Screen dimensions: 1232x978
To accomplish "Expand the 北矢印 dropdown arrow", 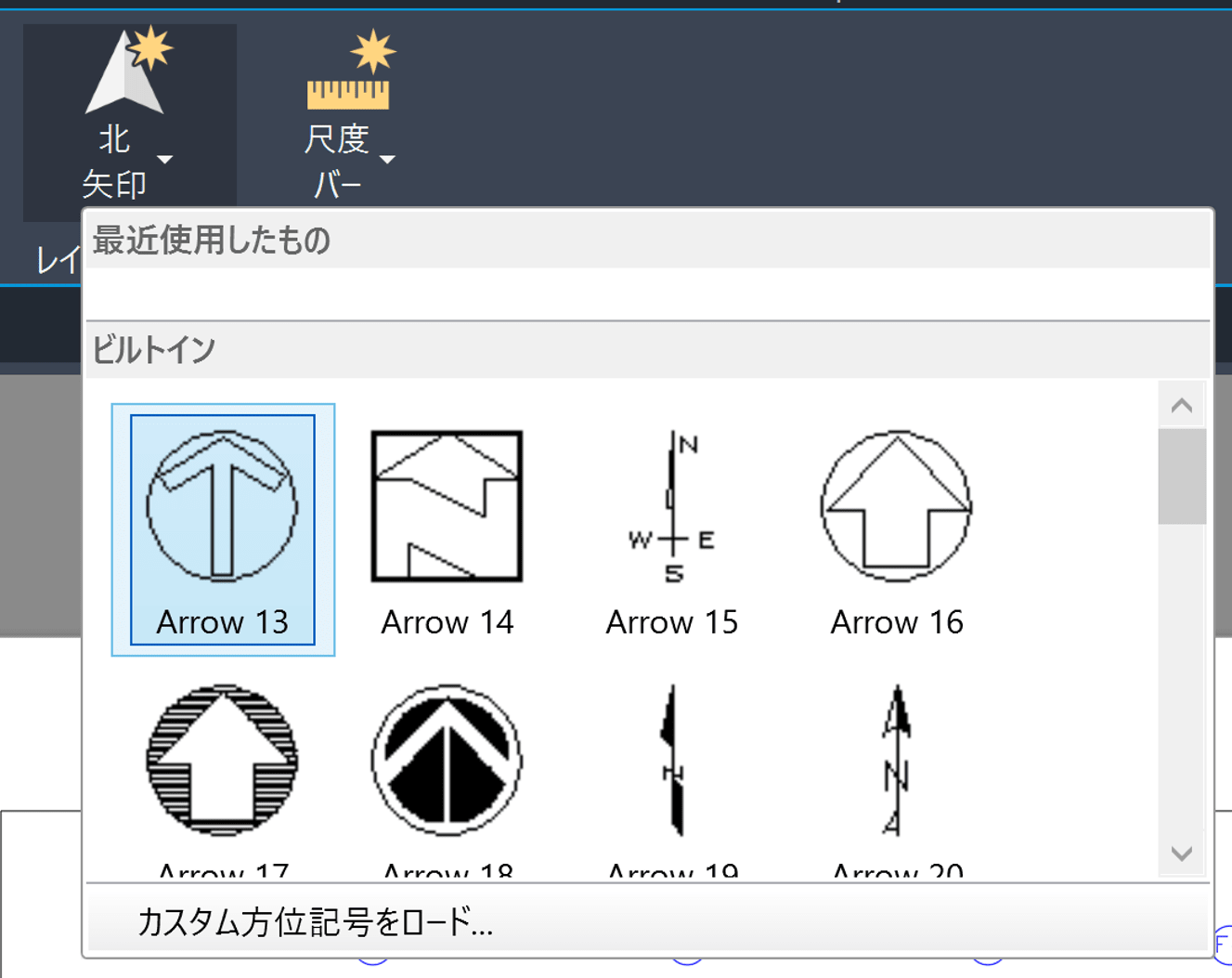I will coord(165,160).
